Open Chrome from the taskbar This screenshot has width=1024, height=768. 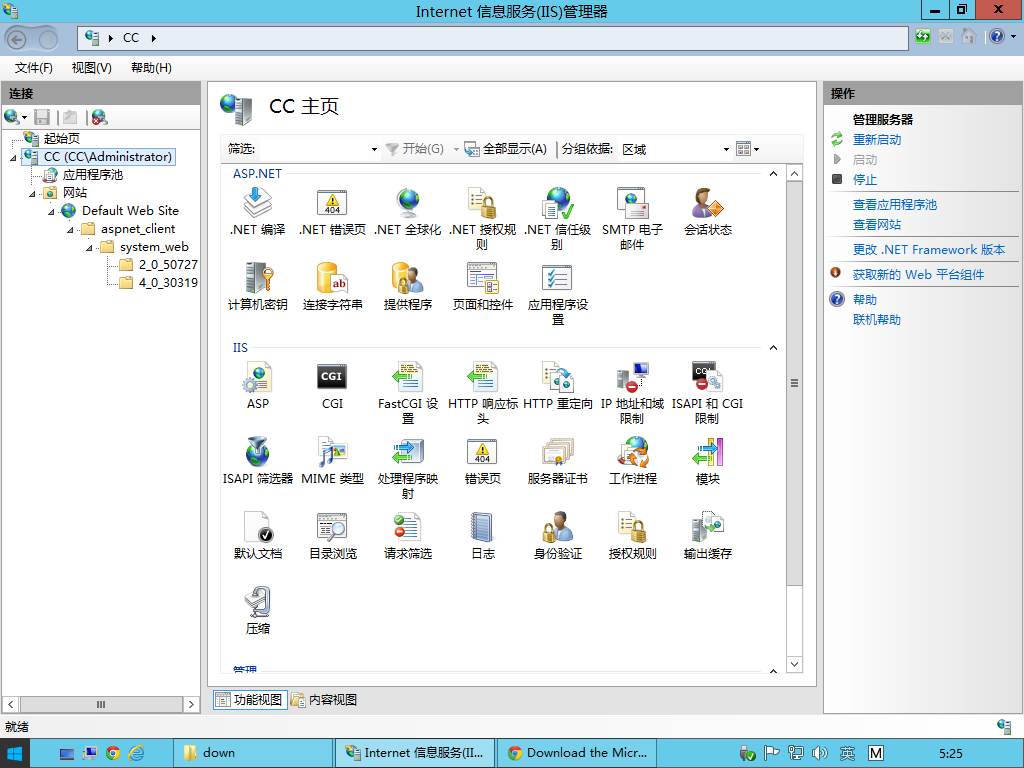(x=113, y=754)
